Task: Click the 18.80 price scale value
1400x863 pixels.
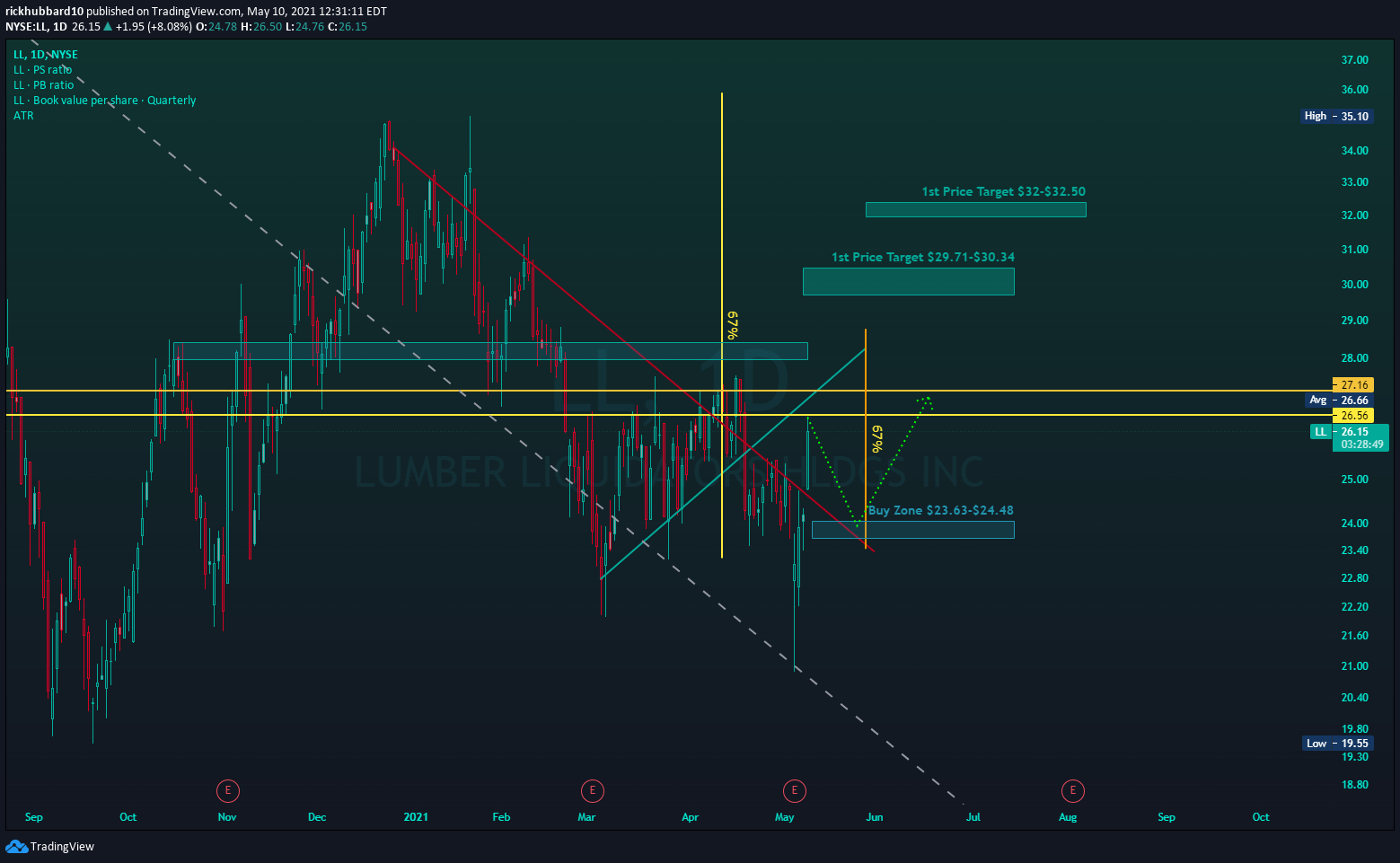Action: 1354,785
